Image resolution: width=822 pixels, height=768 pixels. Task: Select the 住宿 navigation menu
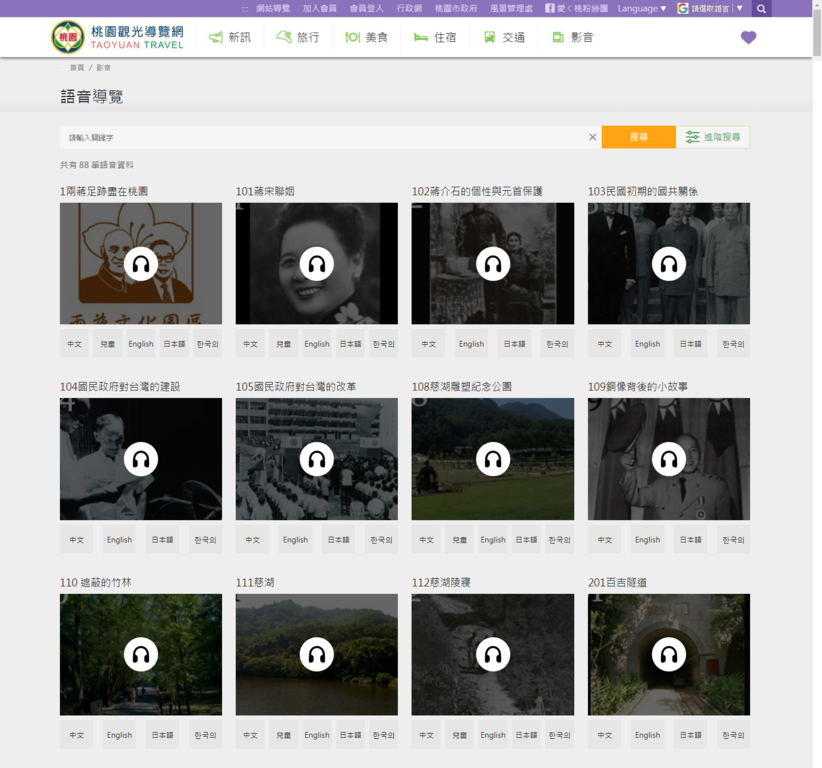pos(435,38)
